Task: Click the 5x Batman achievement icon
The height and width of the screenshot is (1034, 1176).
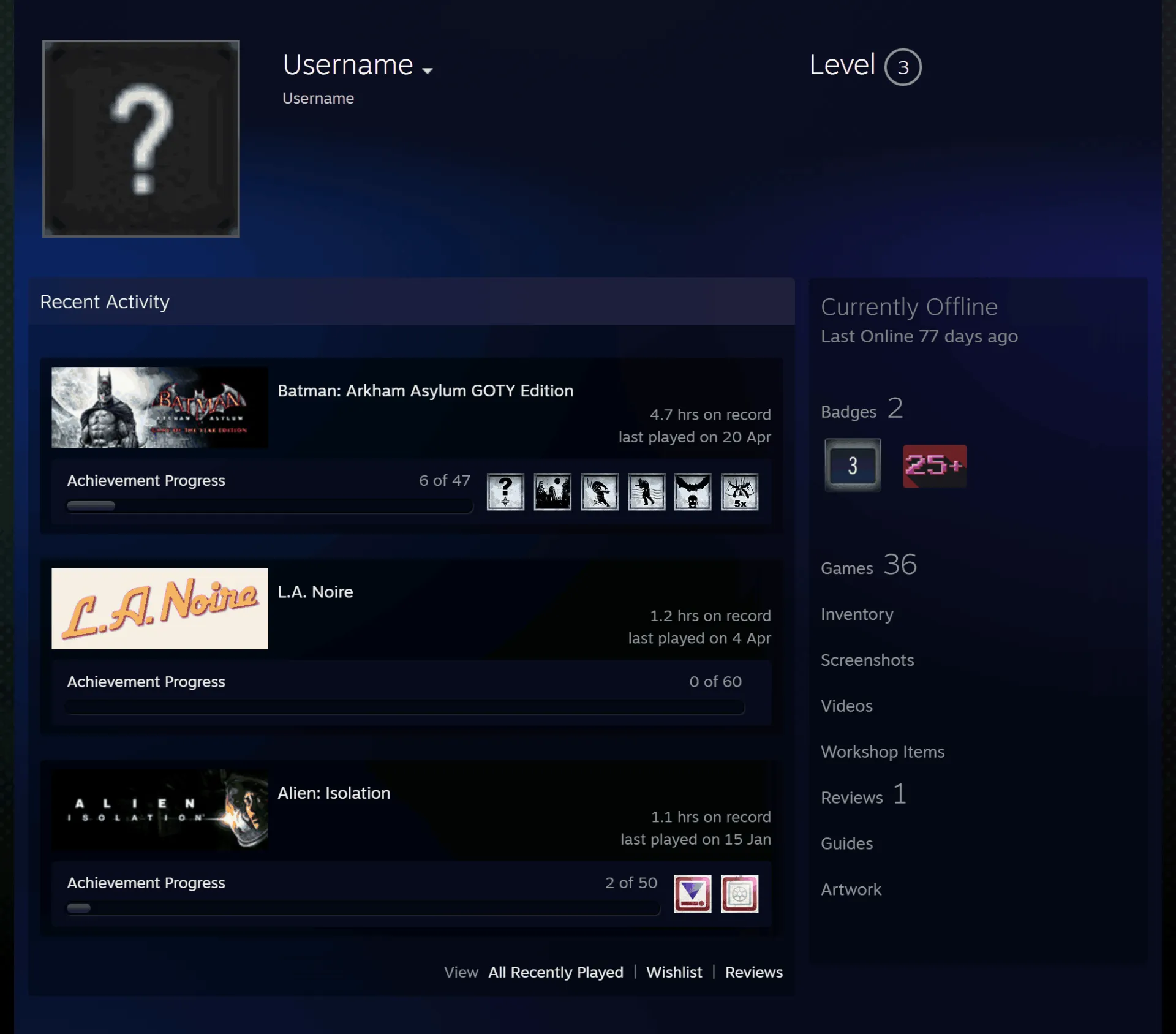Action: click(740, 491)
